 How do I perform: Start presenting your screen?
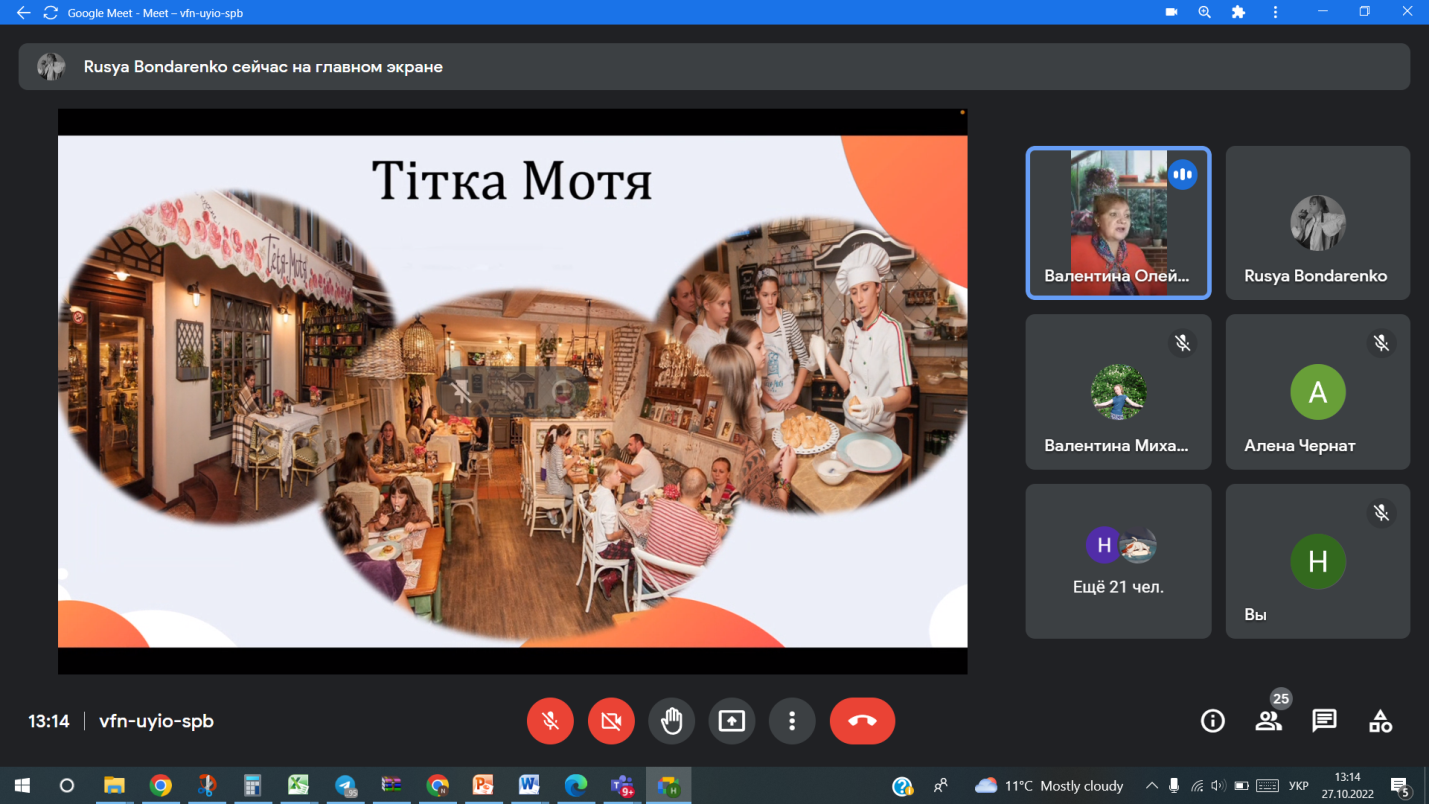[x=732, y=721]
